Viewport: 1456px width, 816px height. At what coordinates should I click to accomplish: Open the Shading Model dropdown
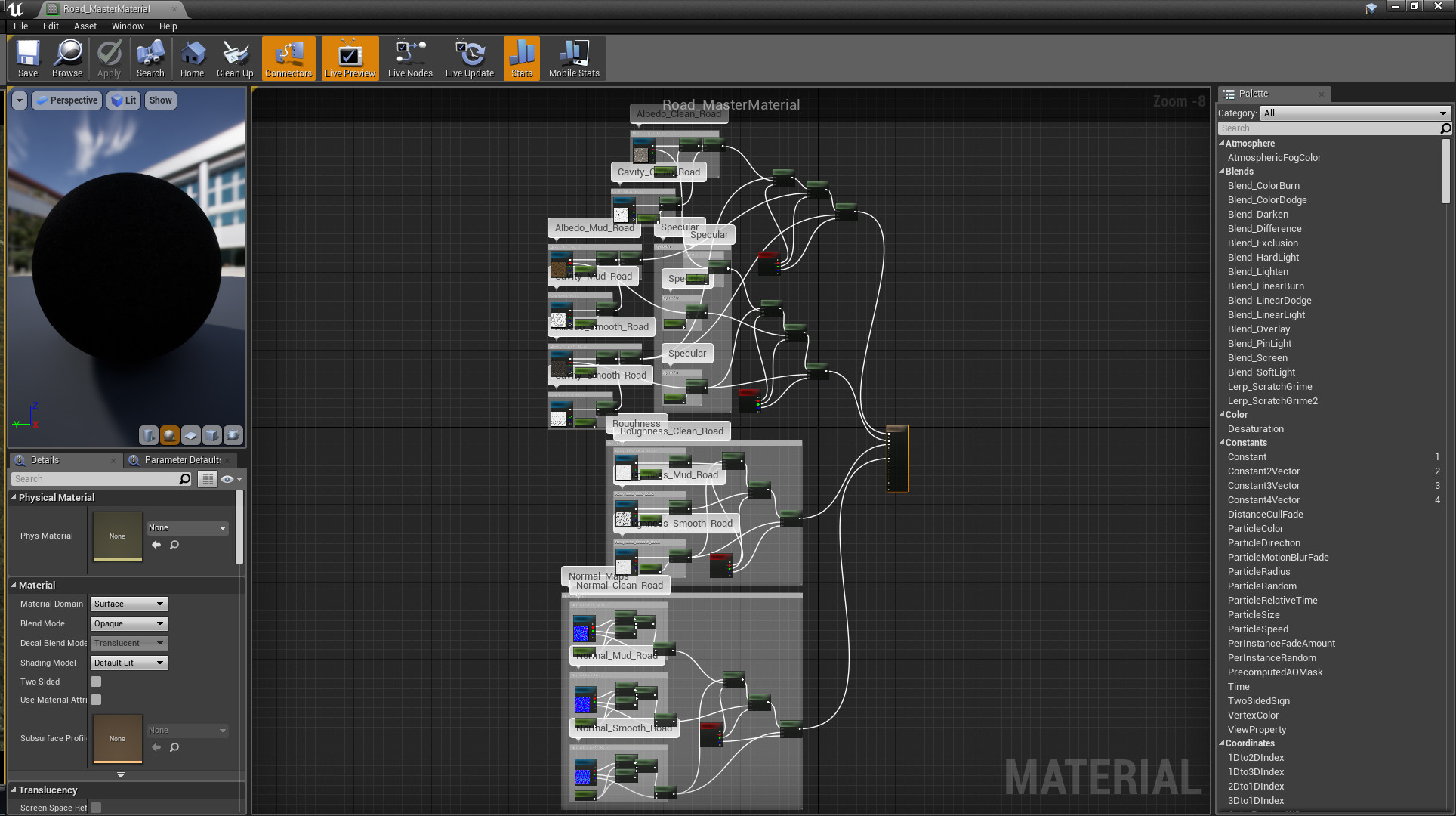(129, 663)
